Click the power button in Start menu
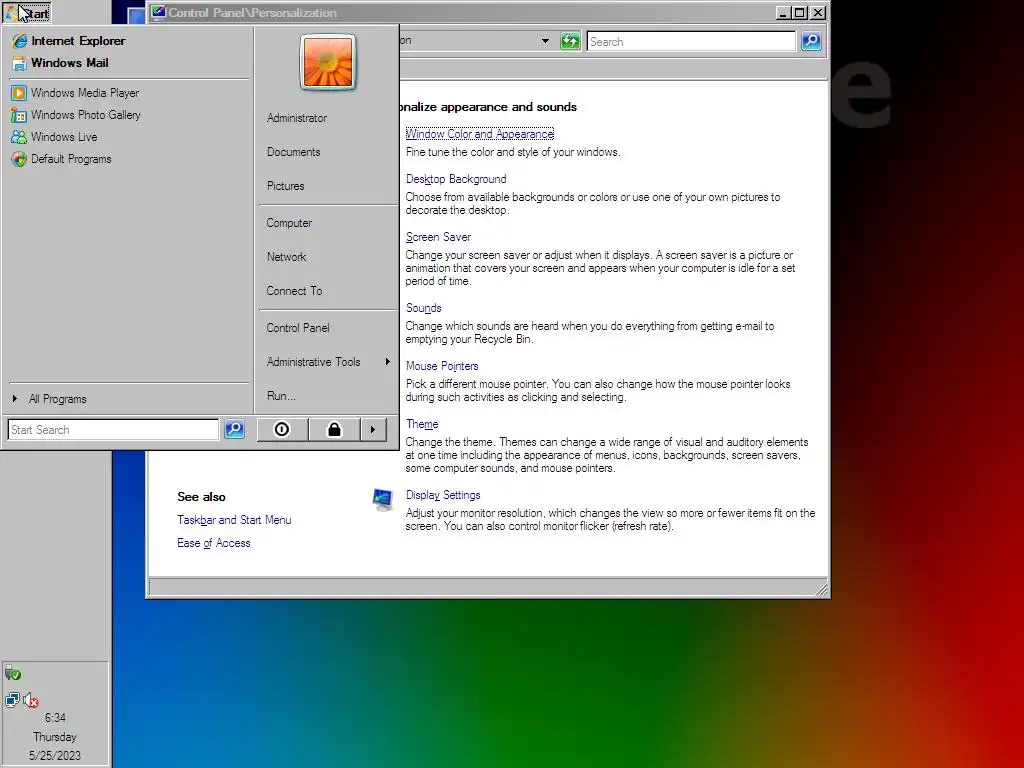Viewport: 1024px width, 768px height. click(282, 429)
